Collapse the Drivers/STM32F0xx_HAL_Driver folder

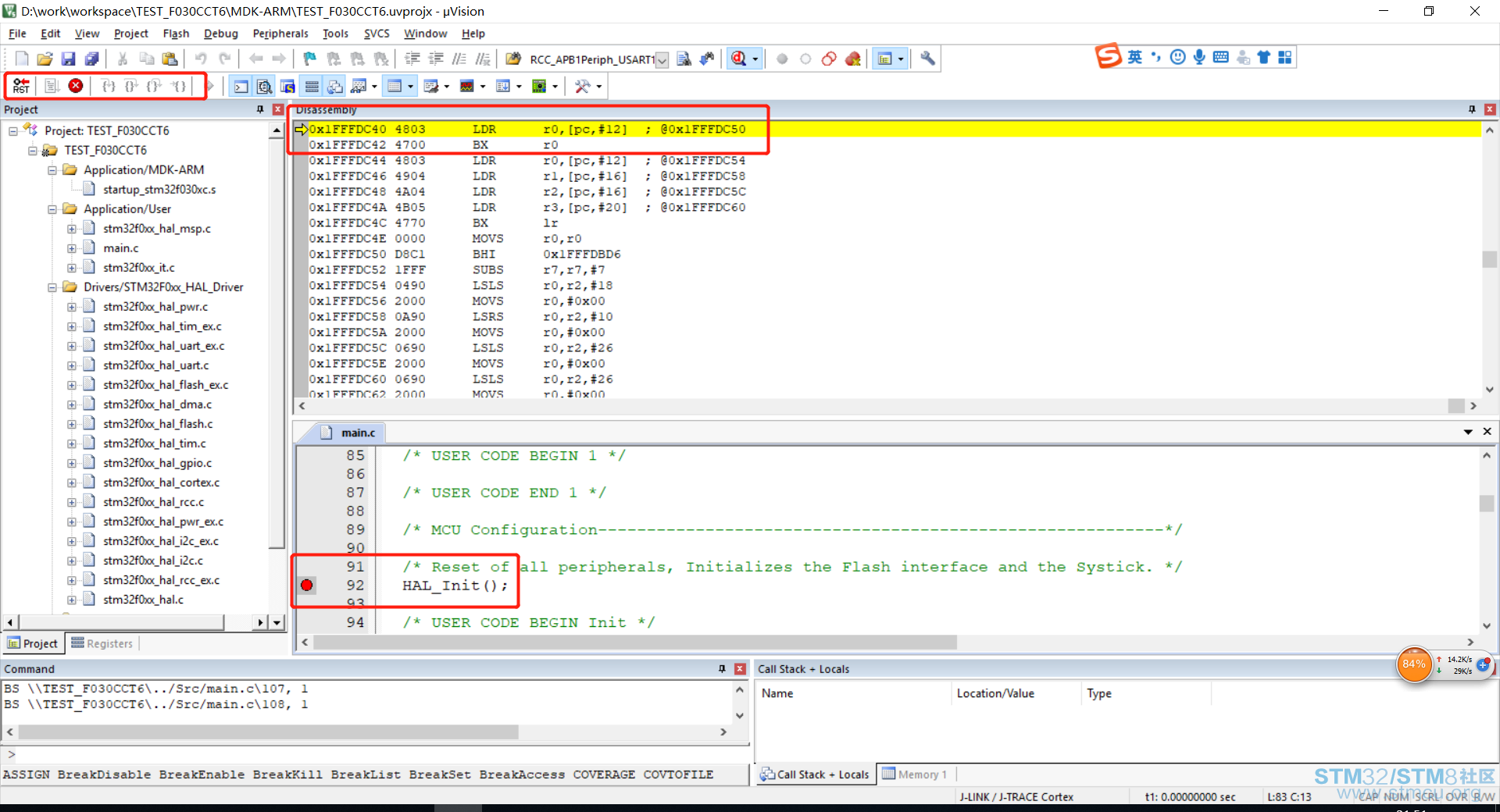[52, 287]
